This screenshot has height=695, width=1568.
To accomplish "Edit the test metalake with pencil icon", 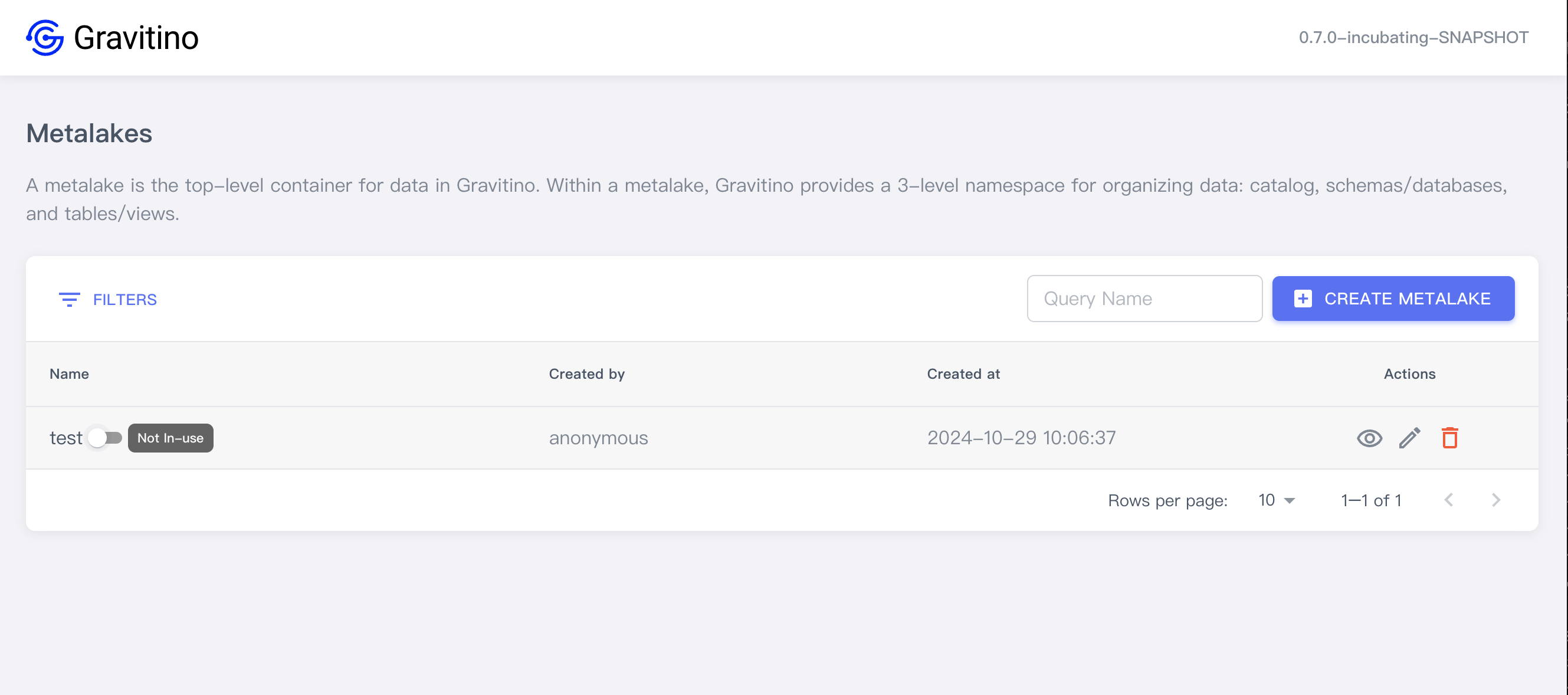I will pos(1409,438).
